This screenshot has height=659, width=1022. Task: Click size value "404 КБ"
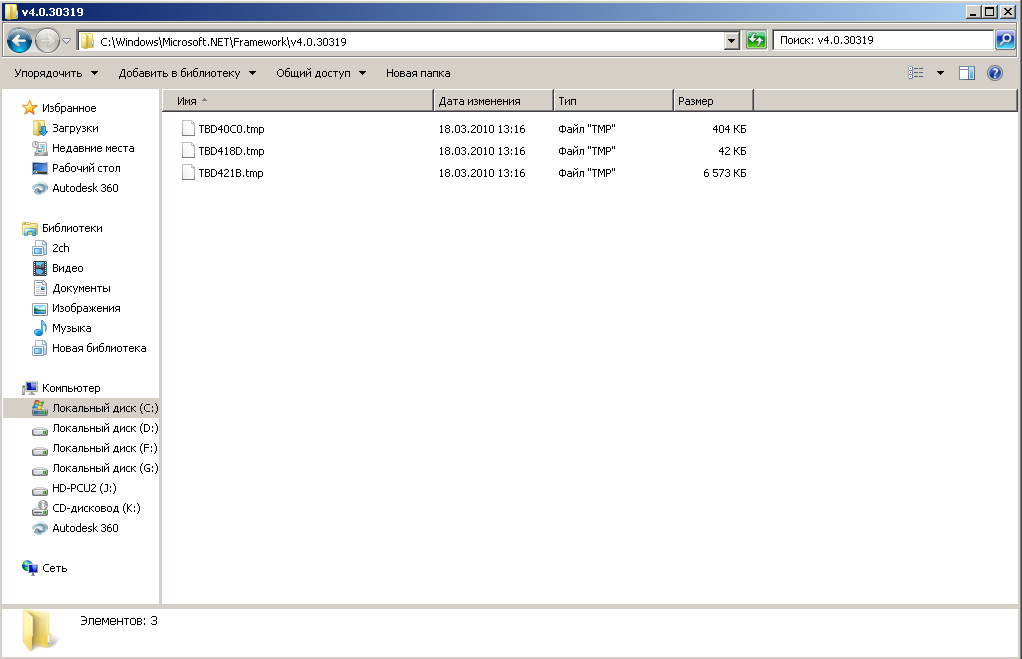(x=729, y=129)
